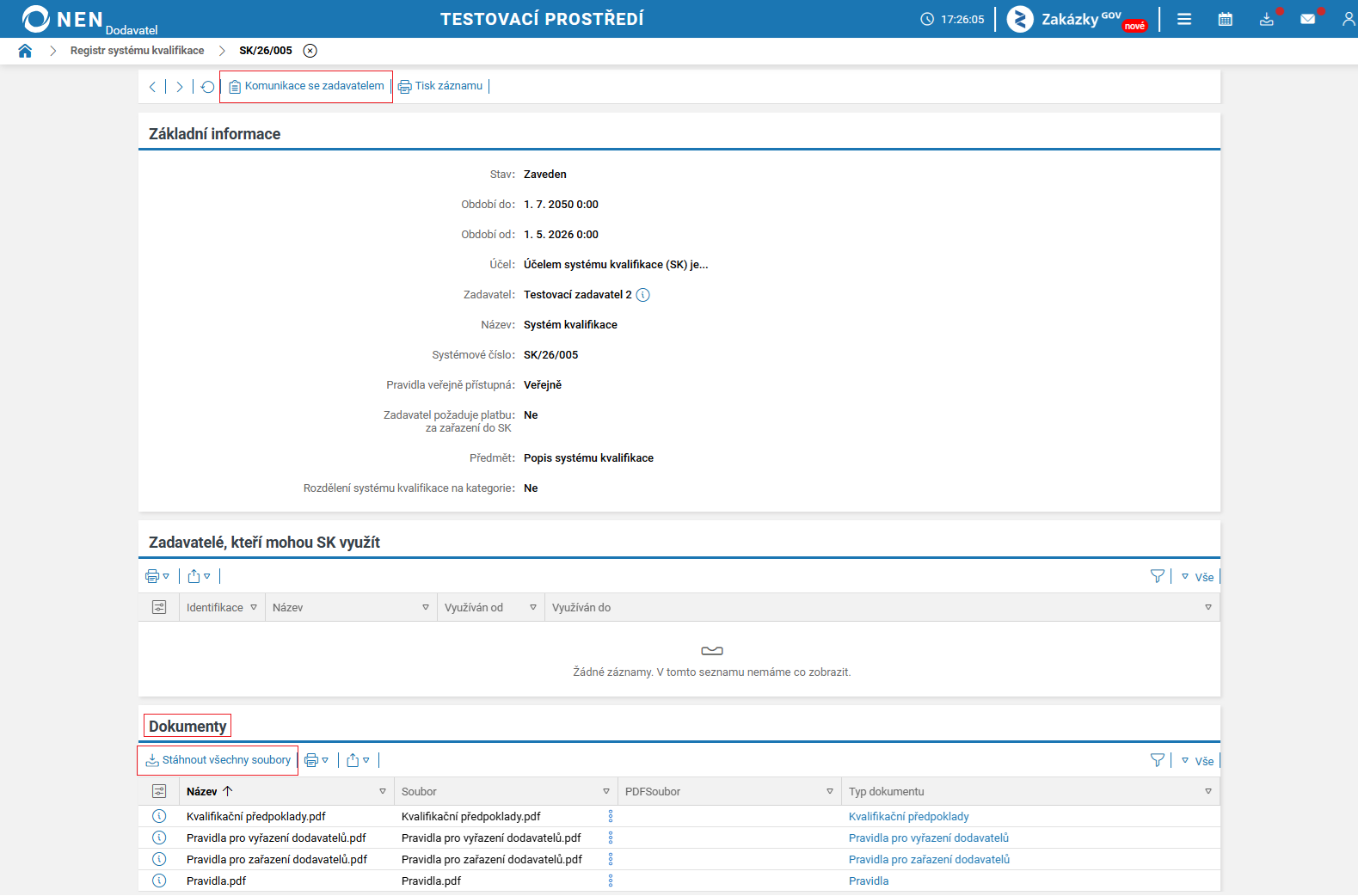Viewport: 1358px width, 896px height.
Task: Open Komunikace se zadavatelem
Action: [306, 86]
